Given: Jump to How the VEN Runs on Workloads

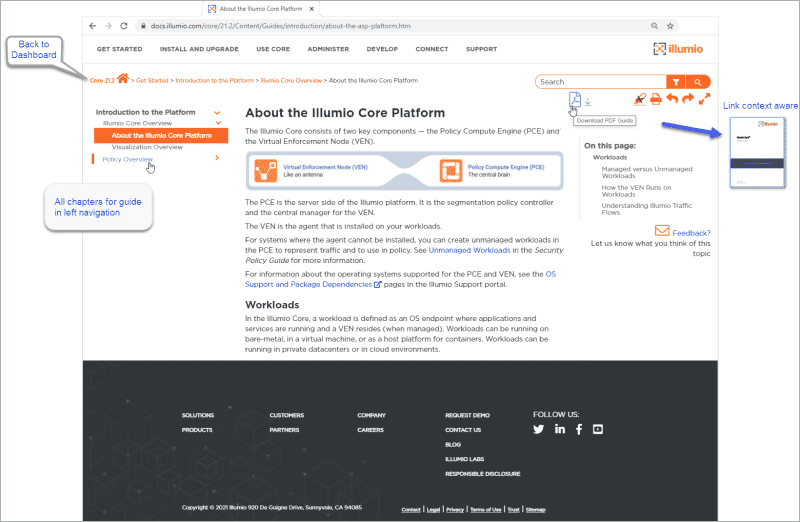Looking at the screenshot, I should click(636, 191).
